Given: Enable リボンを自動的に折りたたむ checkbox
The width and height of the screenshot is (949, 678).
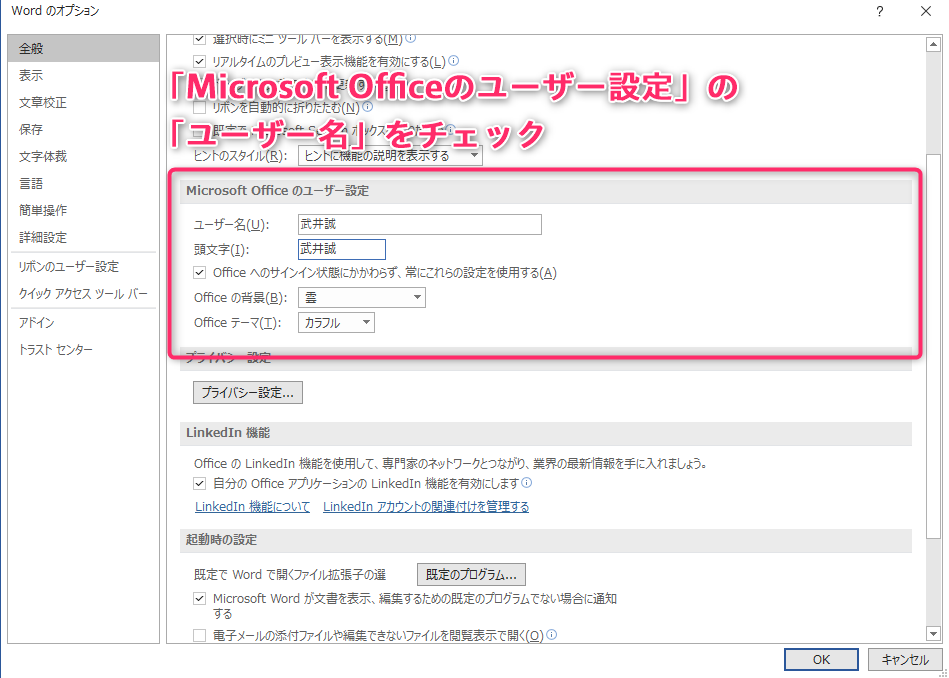Looking at the screenshot, I should [x=199, y=108].
